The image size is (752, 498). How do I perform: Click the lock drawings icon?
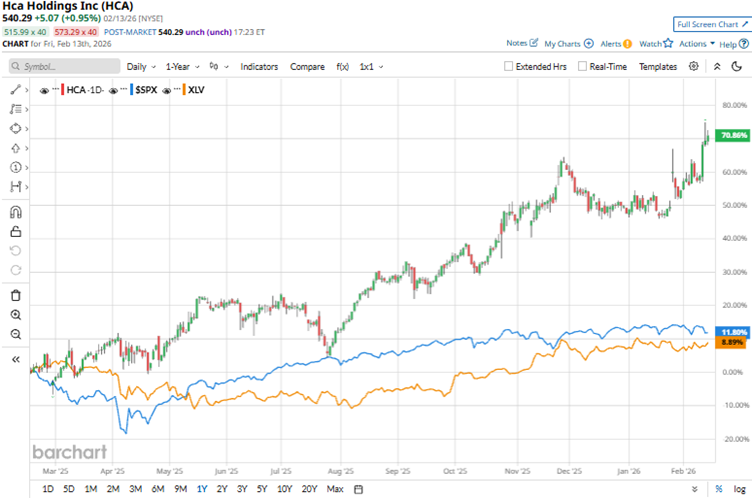coord(15,231)
